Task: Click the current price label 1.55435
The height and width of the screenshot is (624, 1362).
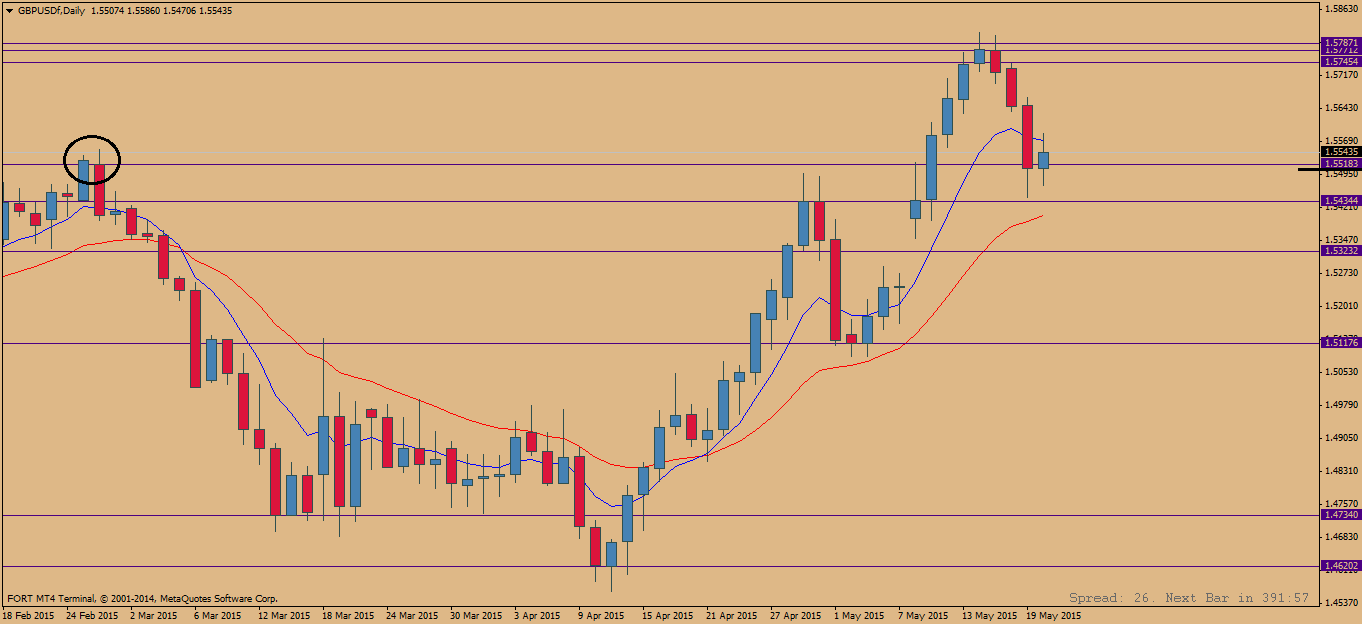Action: coord(1341,152)
